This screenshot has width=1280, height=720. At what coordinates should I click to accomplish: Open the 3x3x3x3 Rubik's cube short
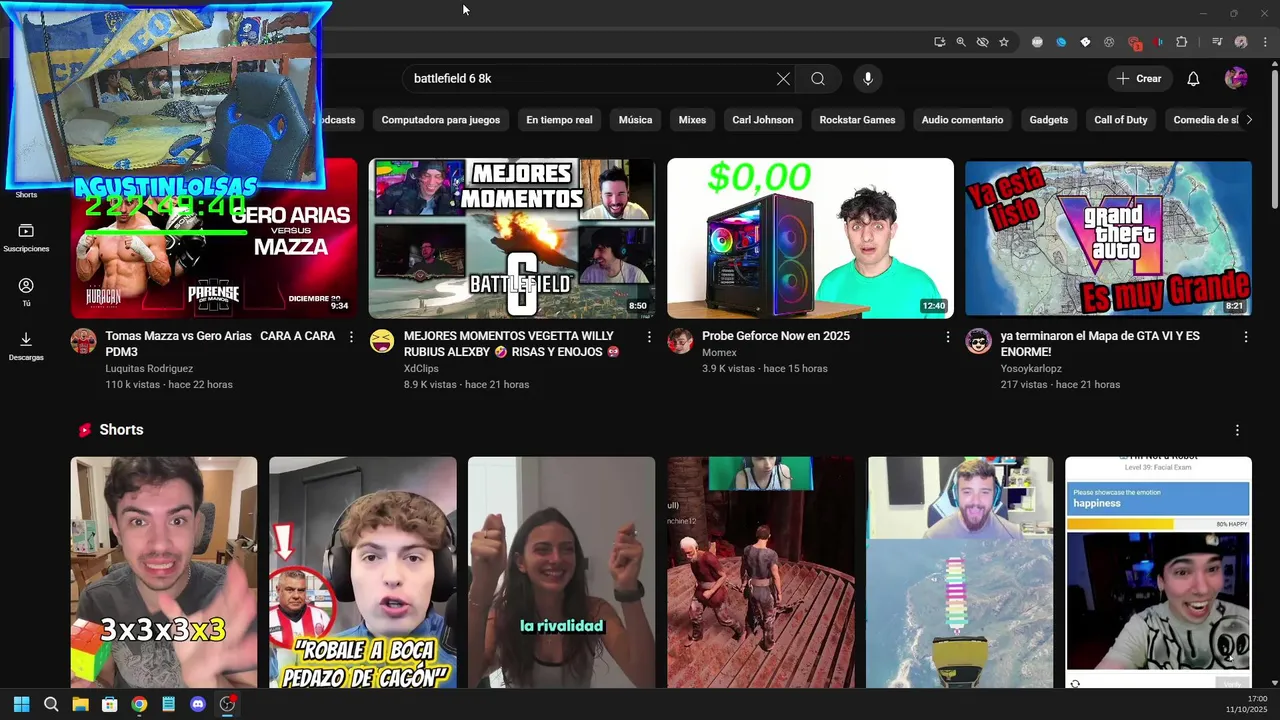(x=164, y=572)
